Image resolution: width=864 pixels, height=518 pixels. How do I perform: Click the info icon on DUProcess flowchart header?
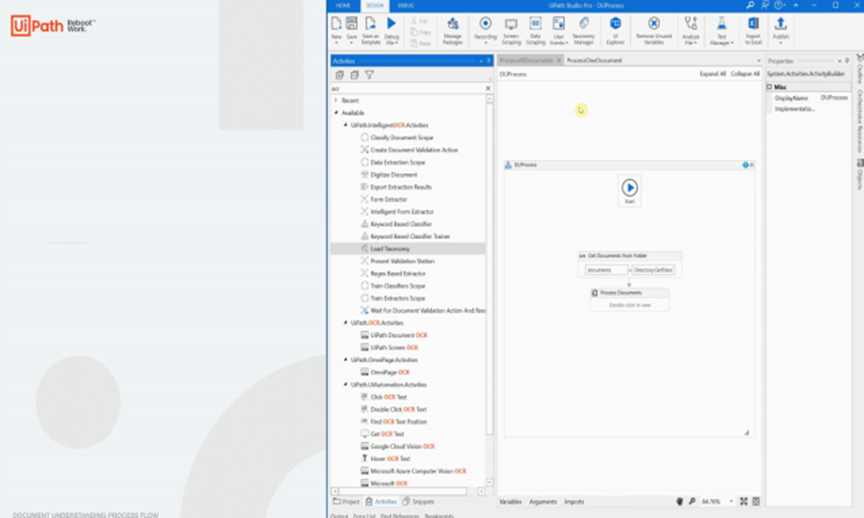tap(745, 165)
